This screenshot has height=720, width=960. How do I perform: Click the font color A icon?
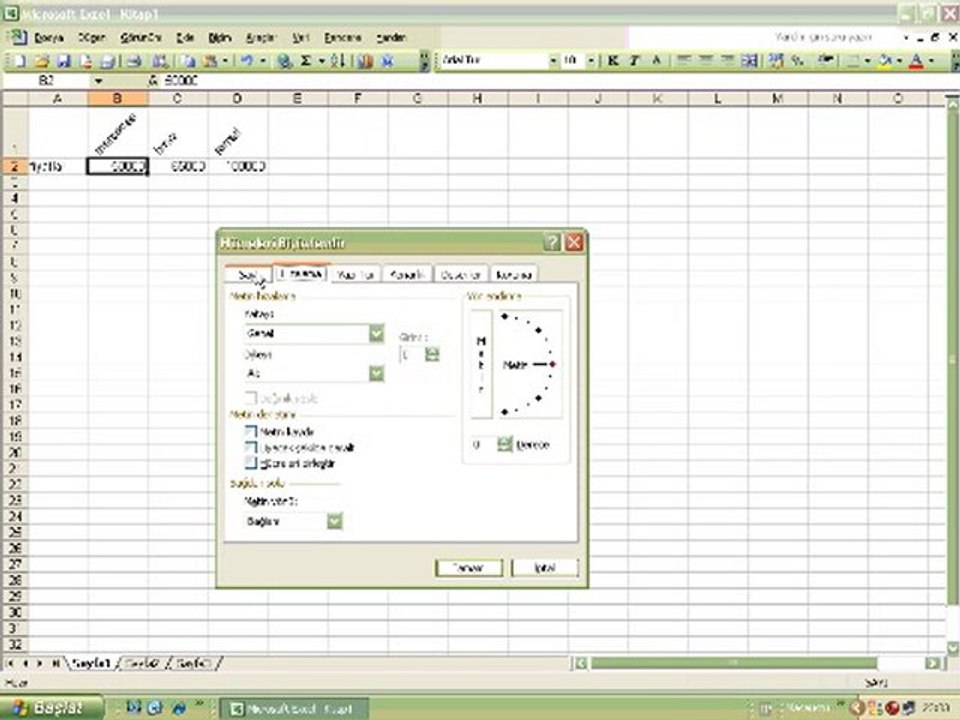(x=916, y=60)
